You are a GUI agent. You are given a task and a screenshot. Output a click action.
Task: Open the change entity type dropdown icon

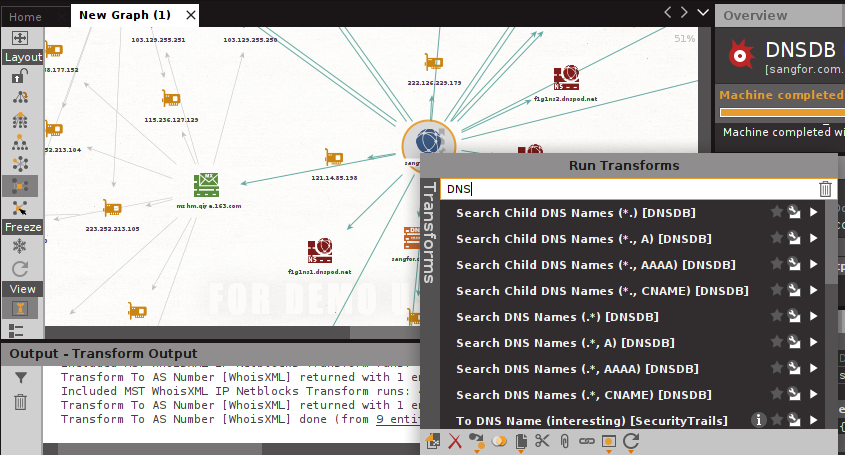tap(476, 442)
